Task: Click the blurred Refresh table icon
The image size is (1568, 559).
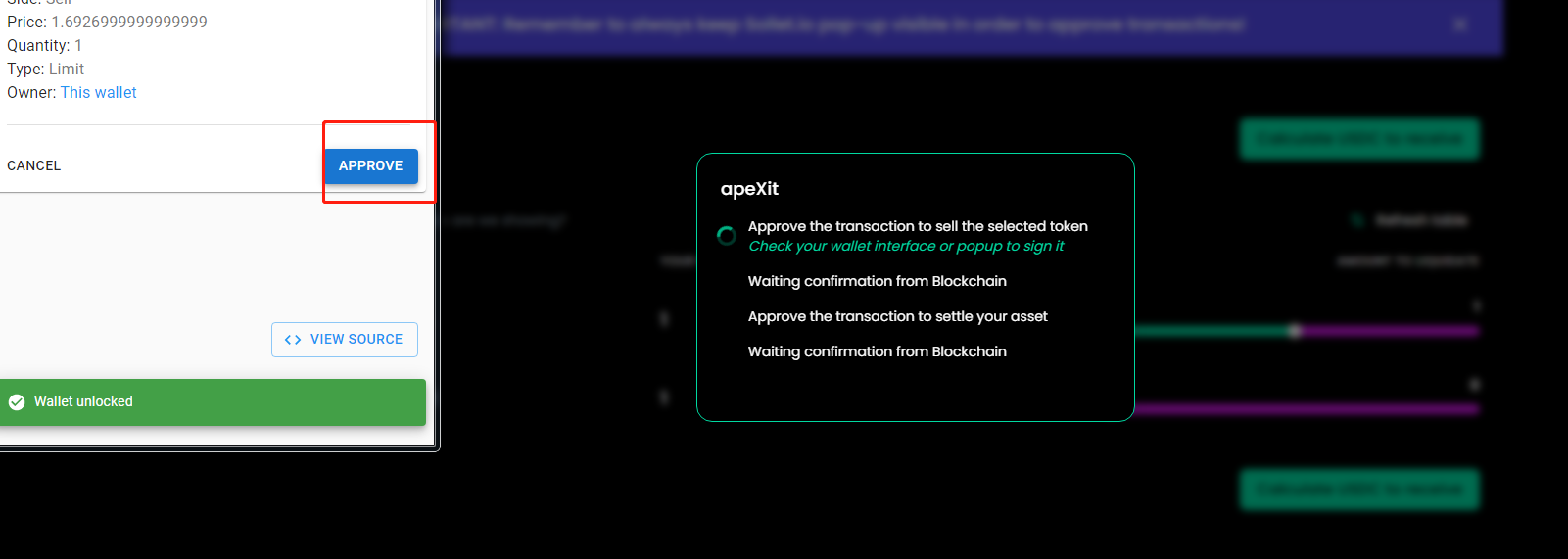Action: coord(1357,220)
